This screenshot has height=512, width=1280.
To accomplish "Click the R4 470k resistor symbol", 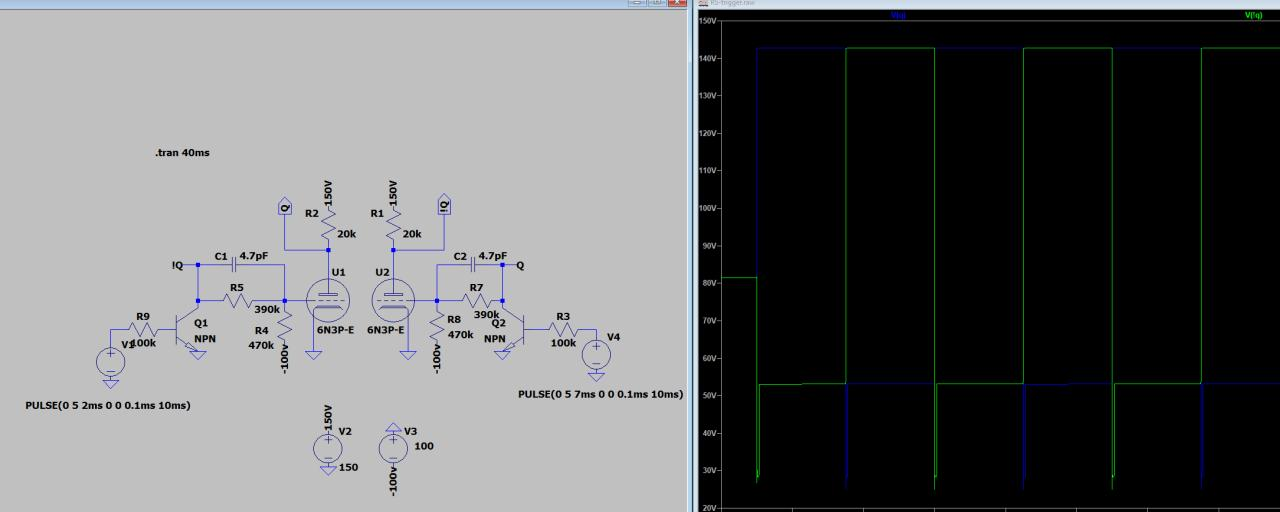I will click(284, 328).
